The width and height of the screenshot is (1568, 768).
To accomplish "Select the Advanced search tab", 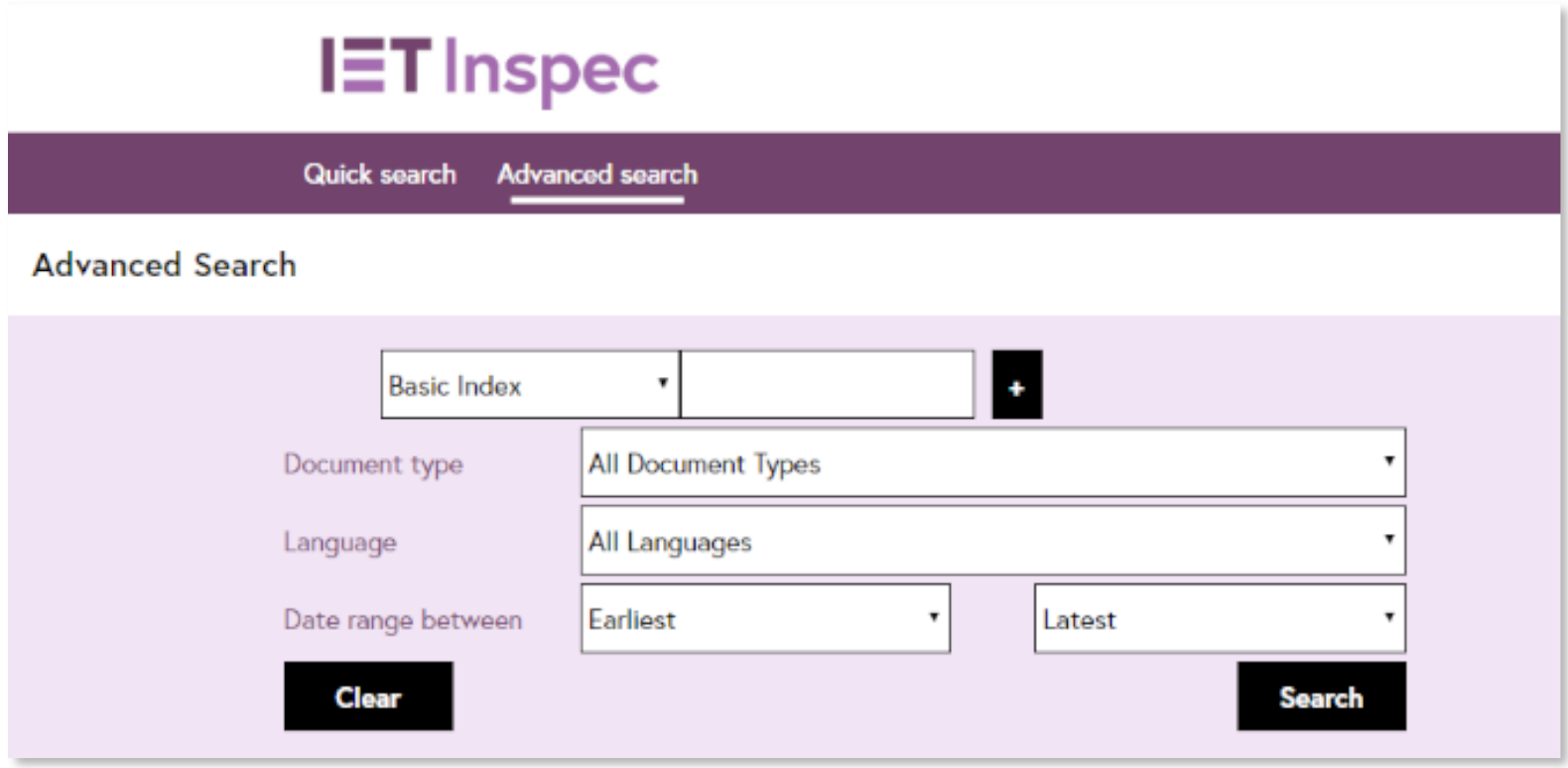I will click(x=596, y=175).
